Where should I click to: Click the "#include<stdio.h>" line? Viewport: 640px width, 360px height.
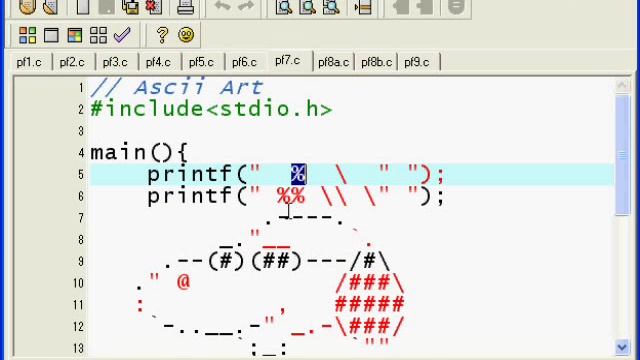coord(211,109)
